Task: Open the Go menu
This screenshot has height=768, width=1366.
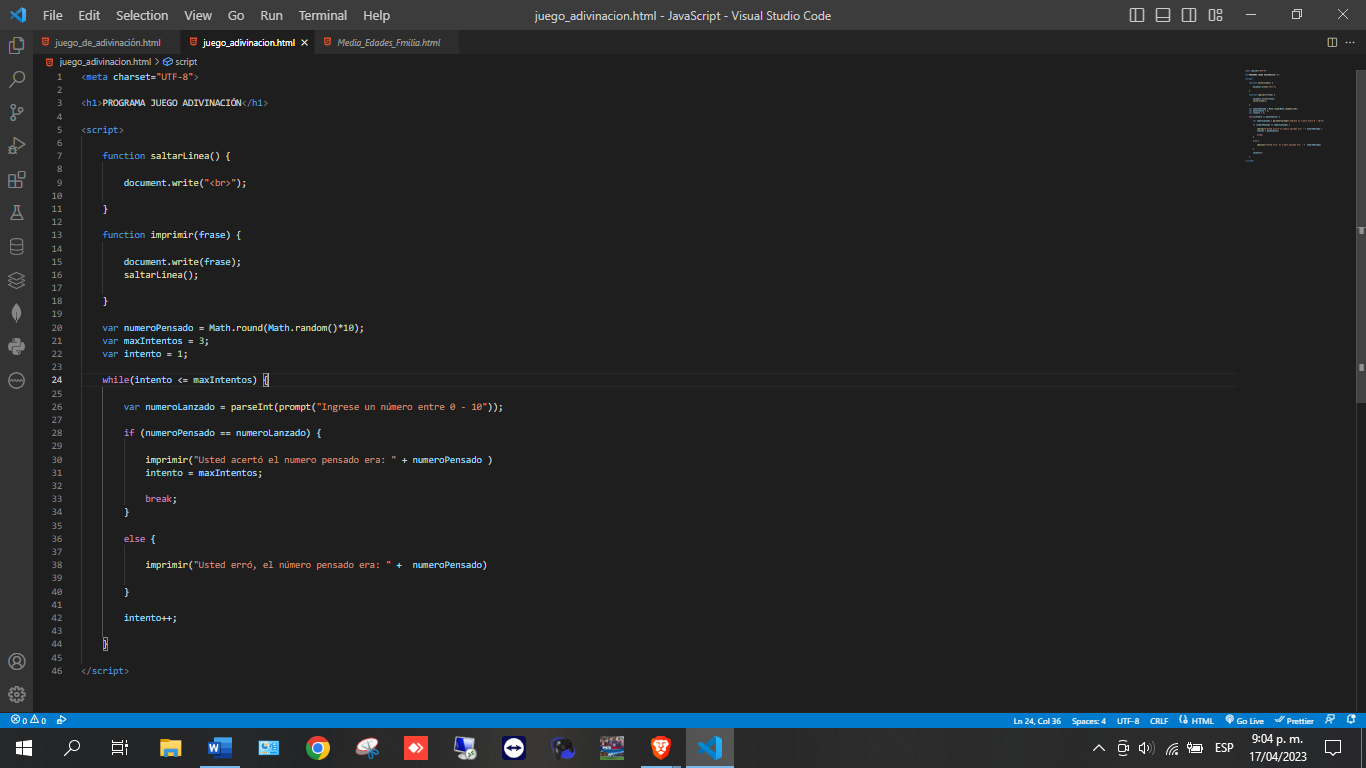Action: click(236, 15)
